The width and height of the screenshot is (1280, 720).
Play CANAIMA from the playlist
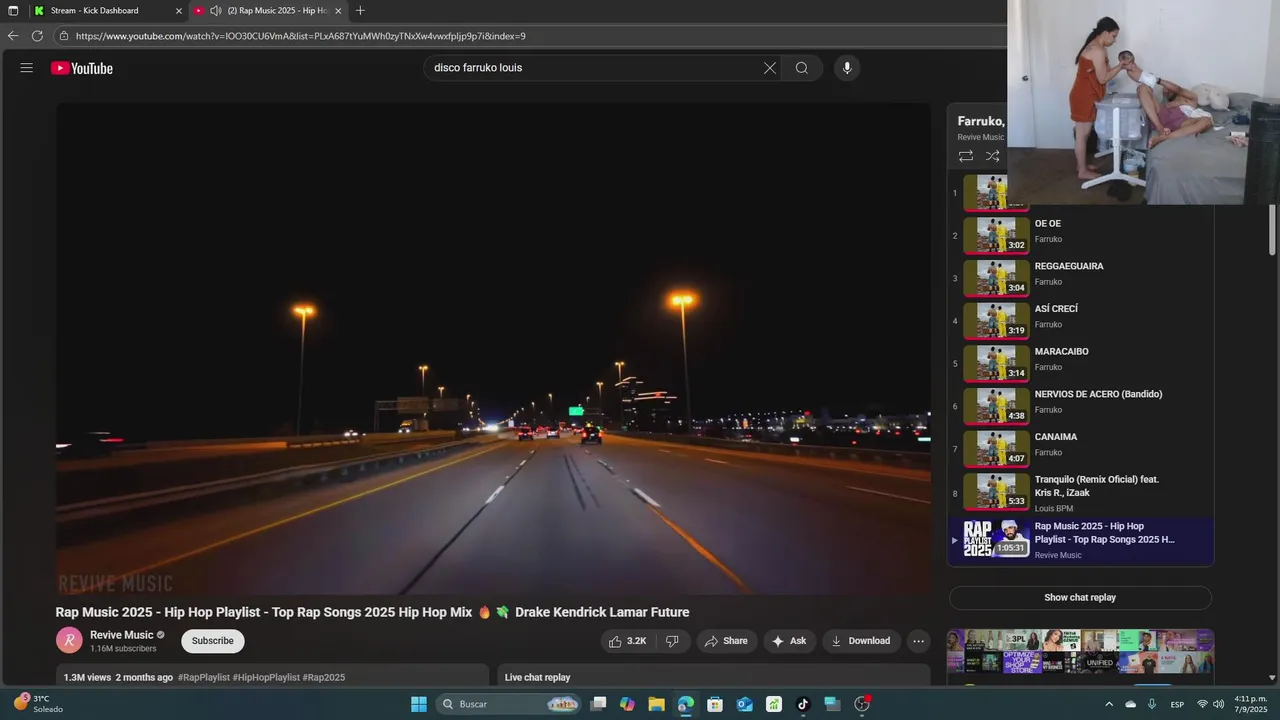1080,449
